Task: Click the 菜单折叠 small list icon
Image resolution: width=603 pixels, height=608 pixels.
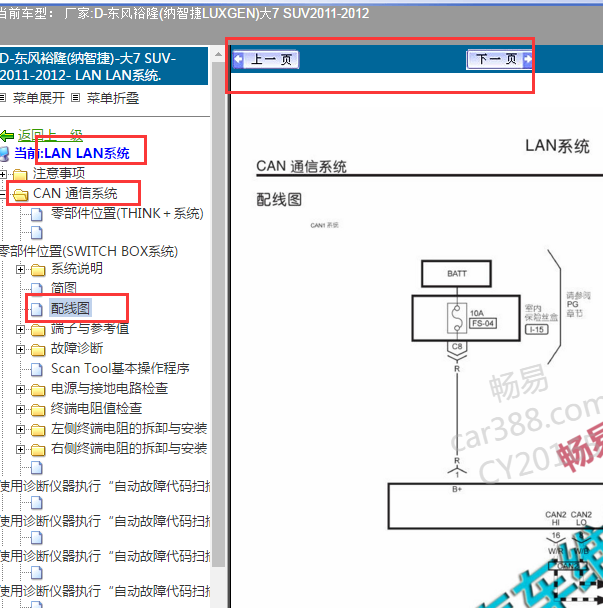Action: [x=76, y=98]
